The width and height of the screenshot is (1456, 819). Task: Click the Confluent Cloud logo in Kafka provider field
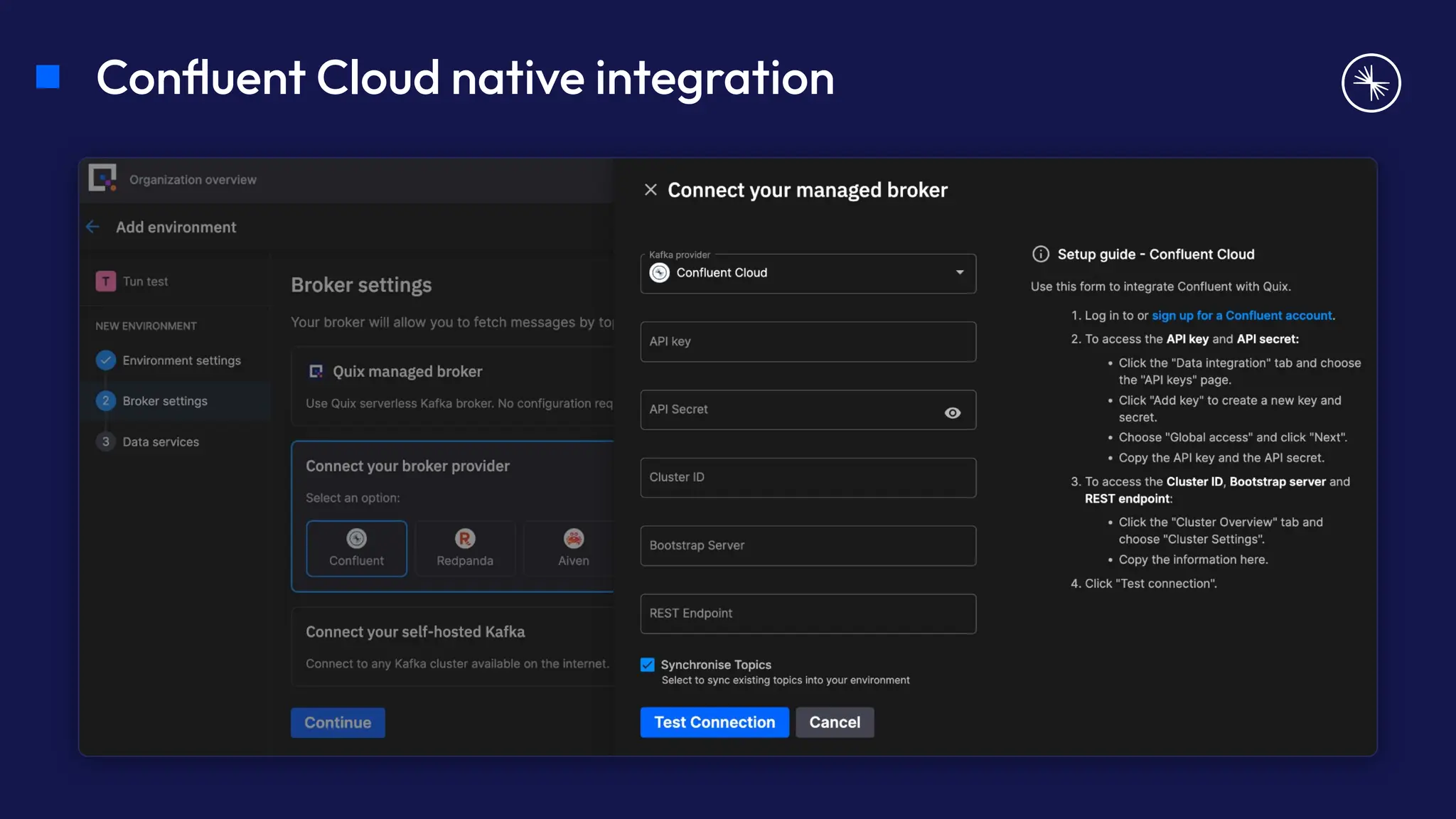tap(660, 273)
